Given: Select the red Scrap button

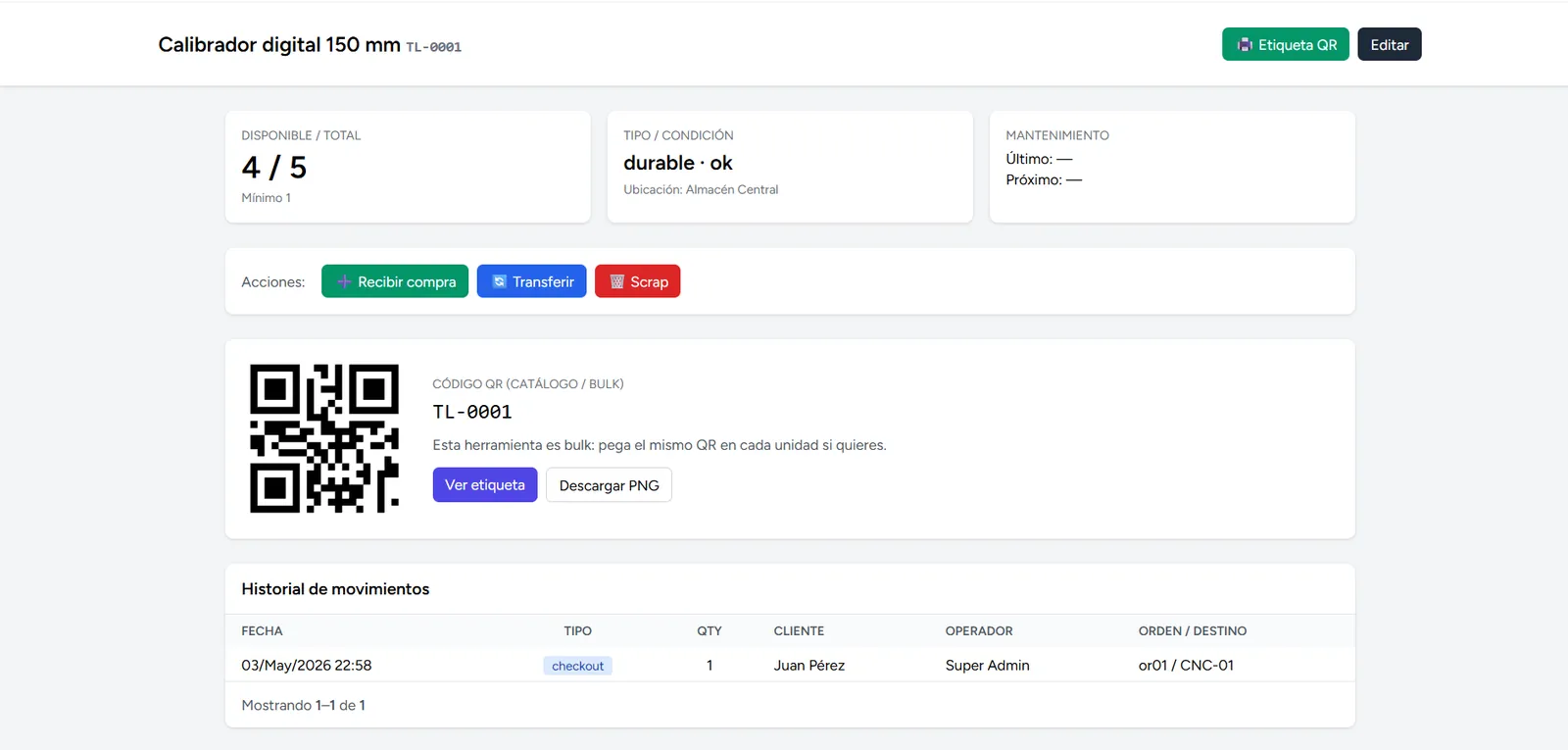Looking at the screenshot, I should [x=637, y=281].
